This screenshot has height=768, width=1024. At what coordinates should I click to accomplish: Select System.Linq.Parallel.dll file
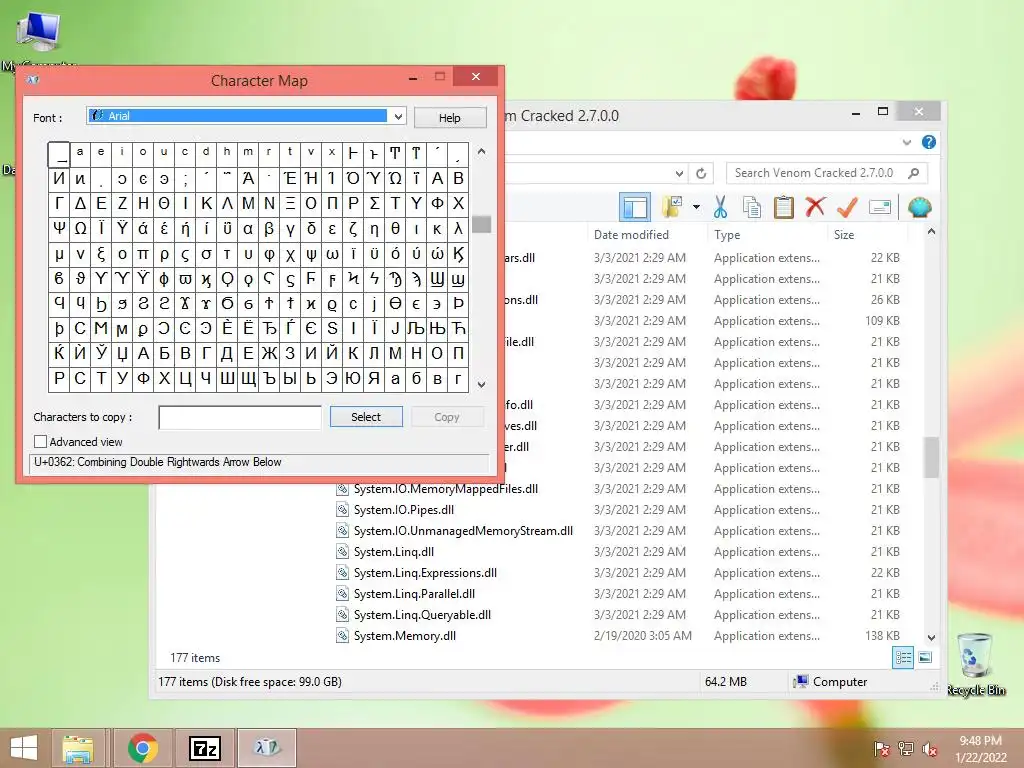(x=414, y=593)
